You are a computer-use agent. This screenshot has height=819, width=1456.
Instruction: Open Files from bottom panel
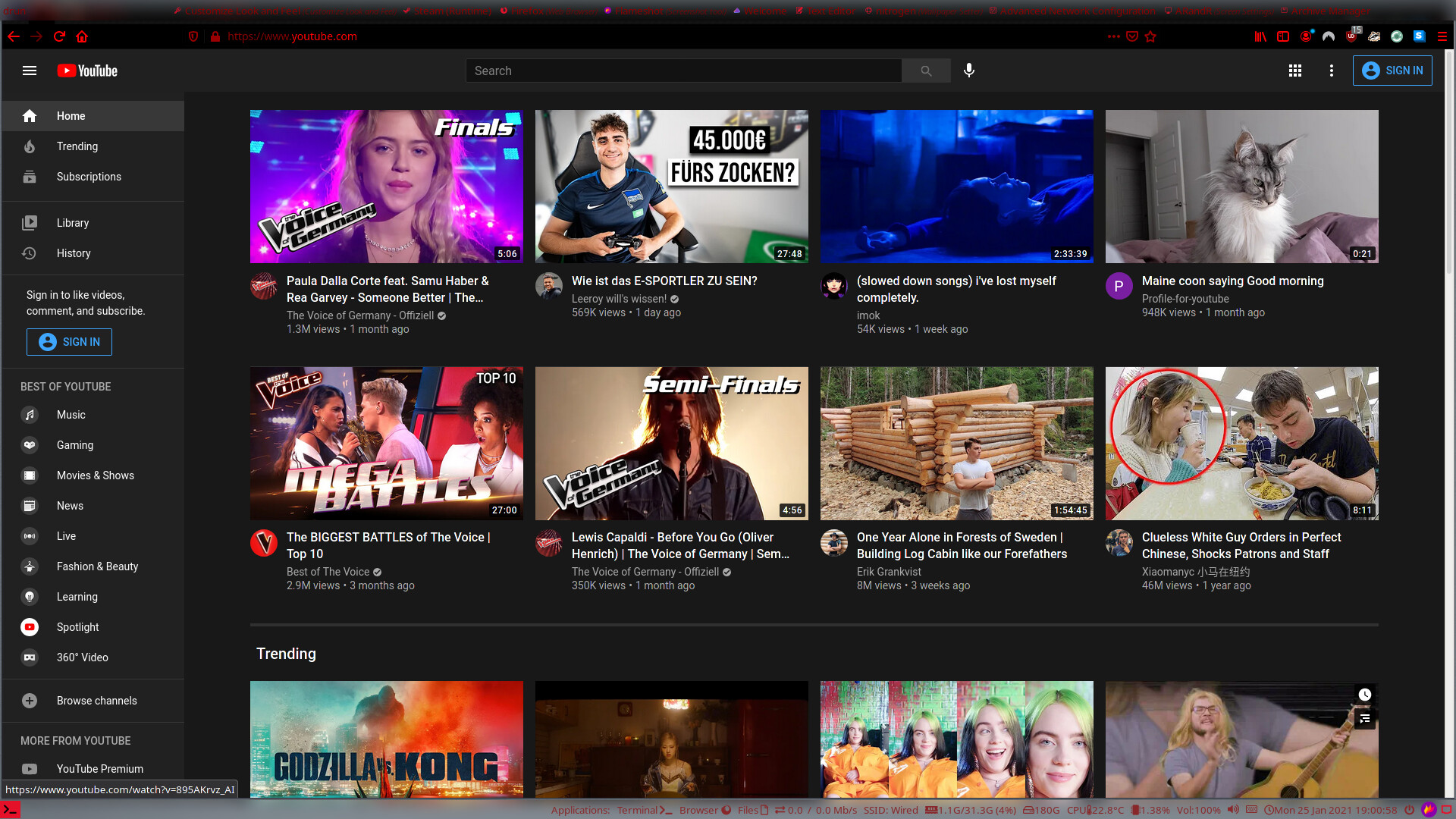pos(753,810)
